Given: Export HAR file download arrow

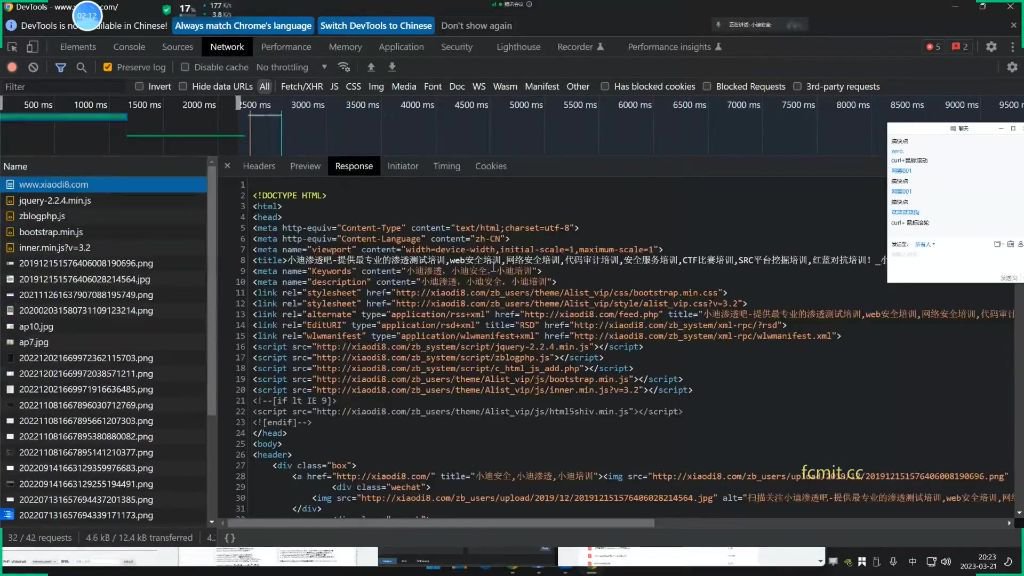Looking at the screenshot, I should point(392,67).
